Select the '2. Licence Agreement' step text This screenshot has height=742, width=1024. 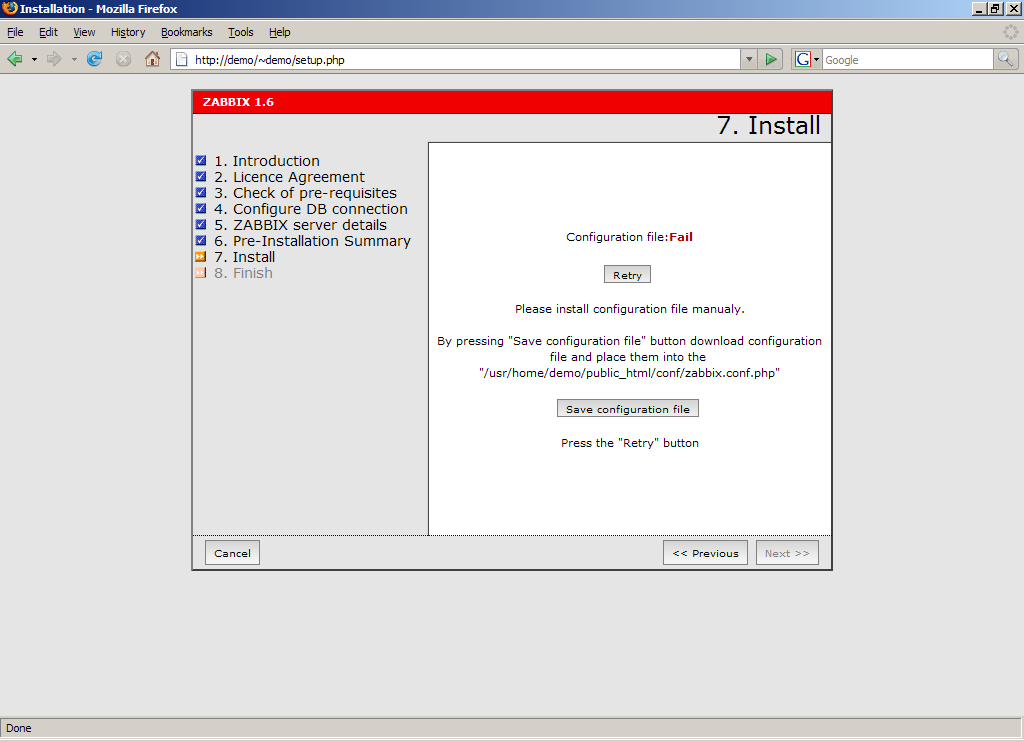pos(289,177)
